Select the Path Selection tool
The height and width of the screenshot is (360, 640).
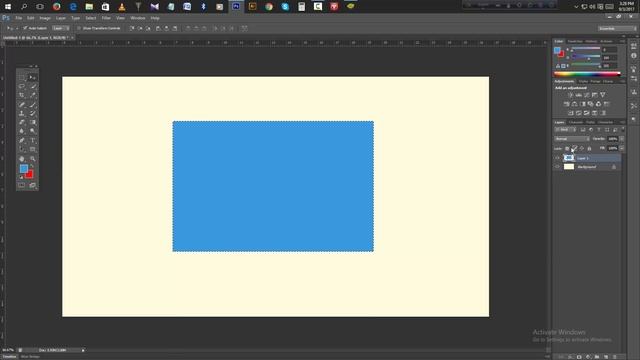tap(22, 149)
